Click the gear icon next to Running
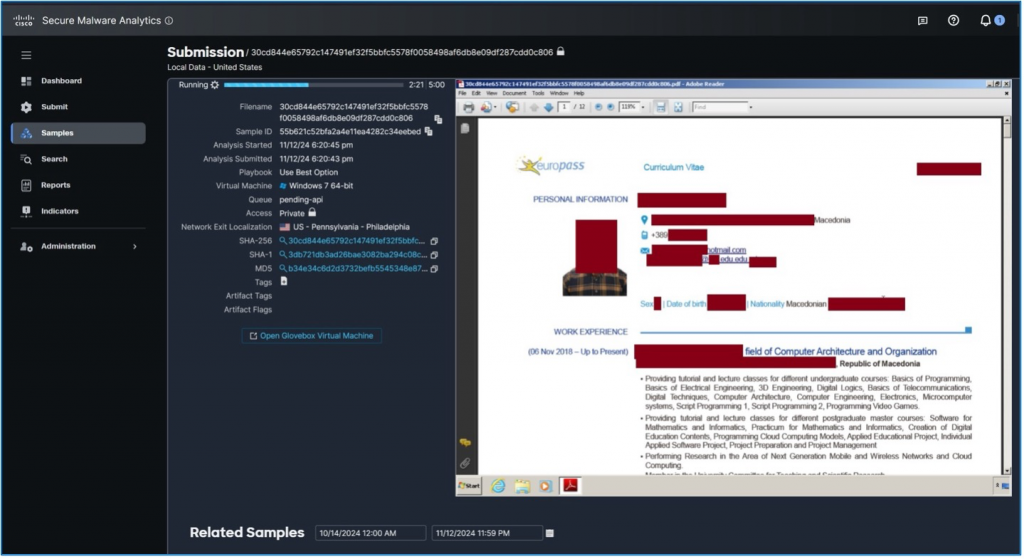Viewport: 1024px width, 559px height. [x=214, y=85]
